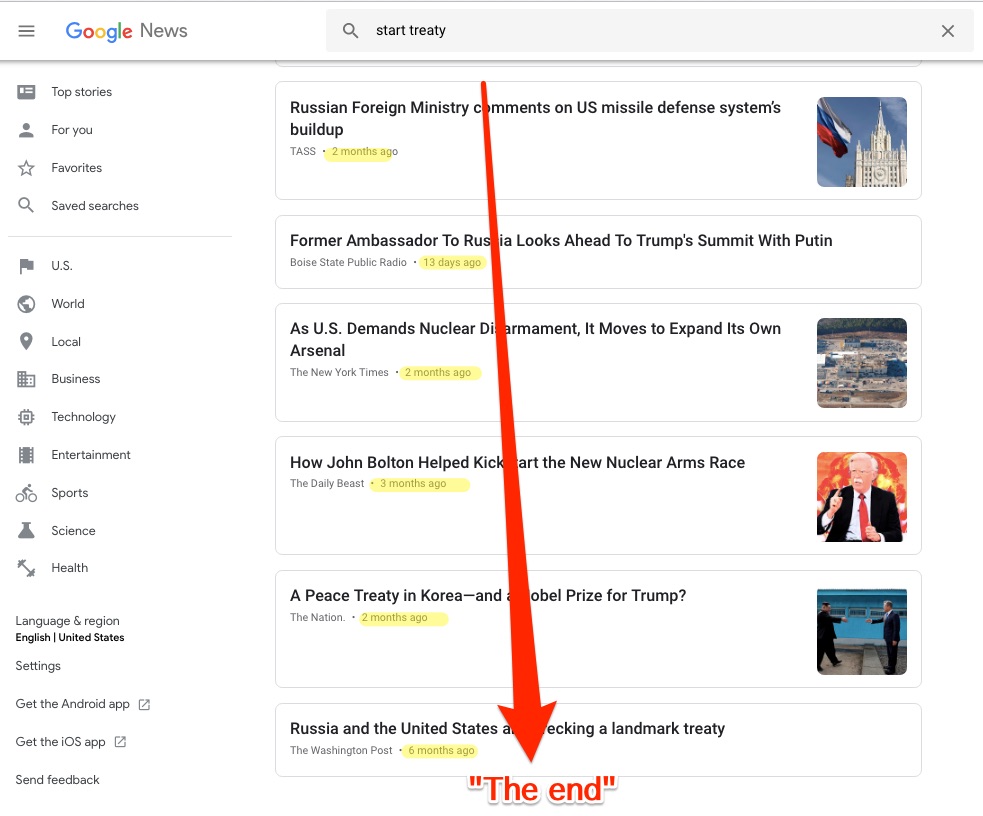Viewport: 983px width, 816px height.
Task: Select the Sports section label
Action: pos(70,493)
